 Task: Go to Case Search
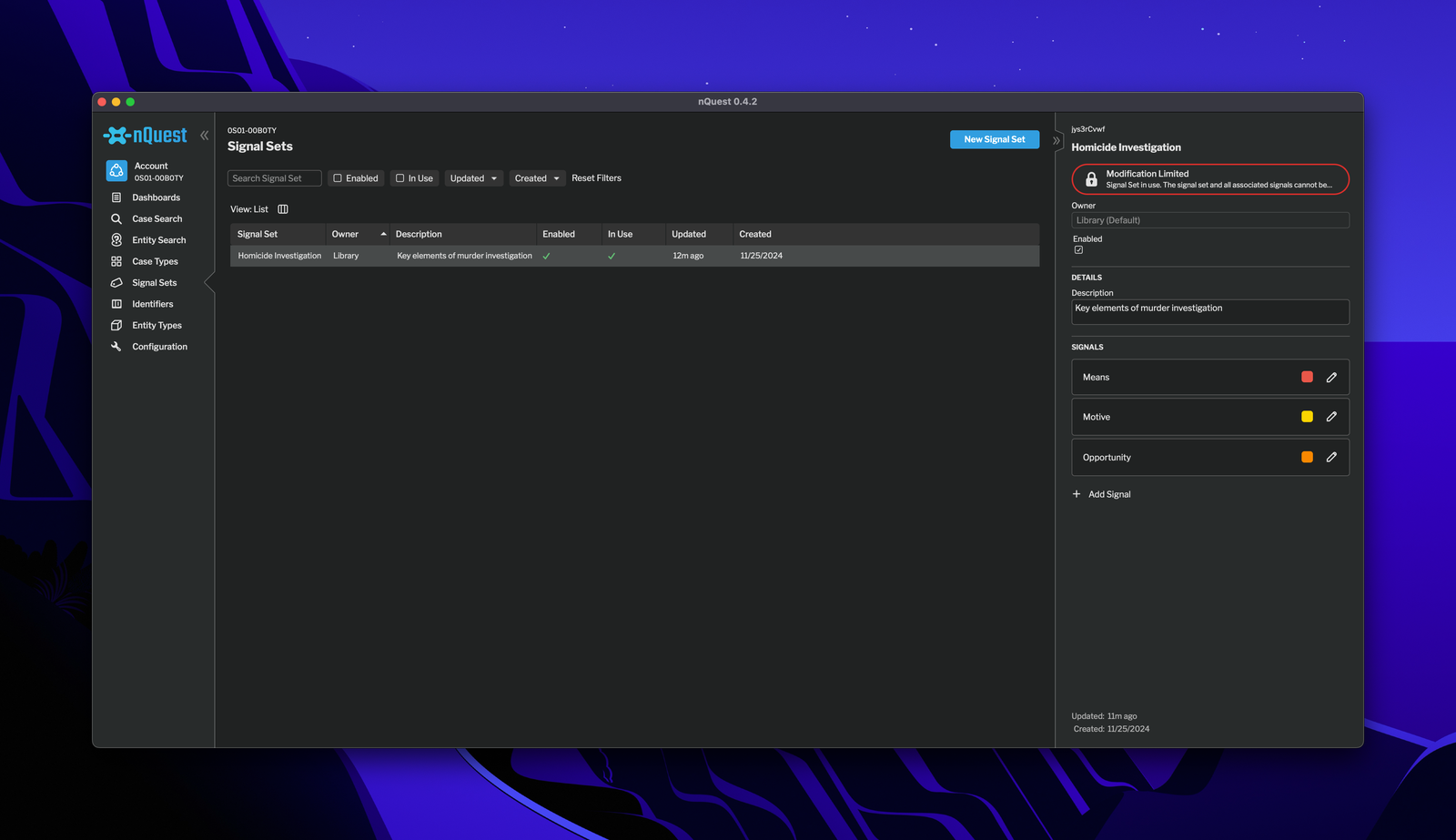(157, 219)
